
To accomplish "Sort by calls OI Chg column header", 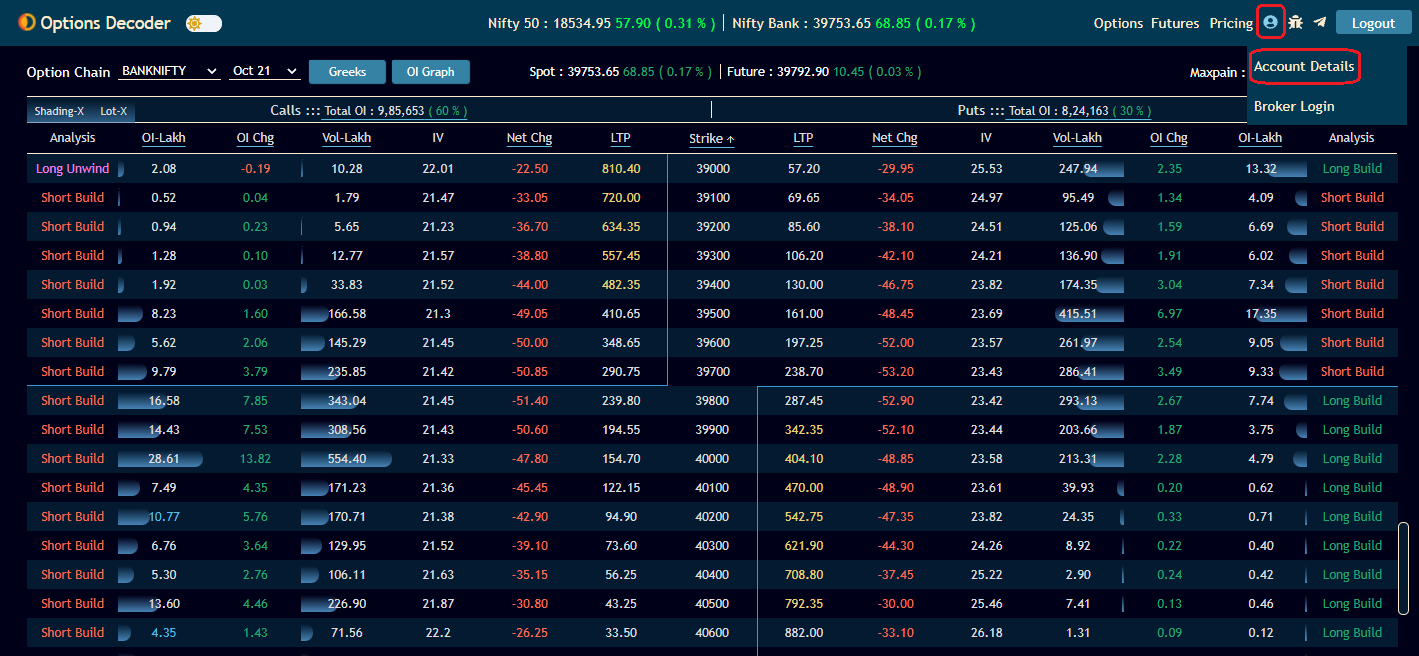I will point(255,138).
